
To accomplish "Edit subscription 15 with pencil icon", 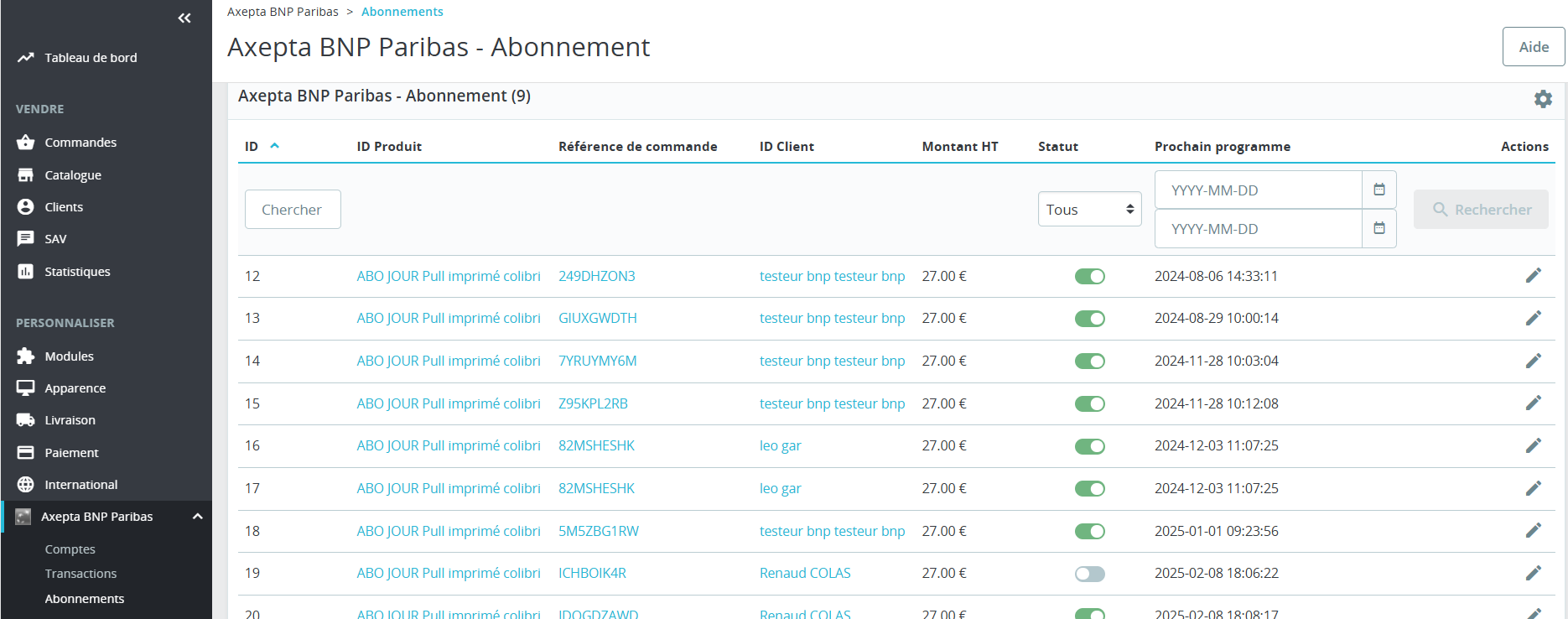I will (x=1534, y=403).
